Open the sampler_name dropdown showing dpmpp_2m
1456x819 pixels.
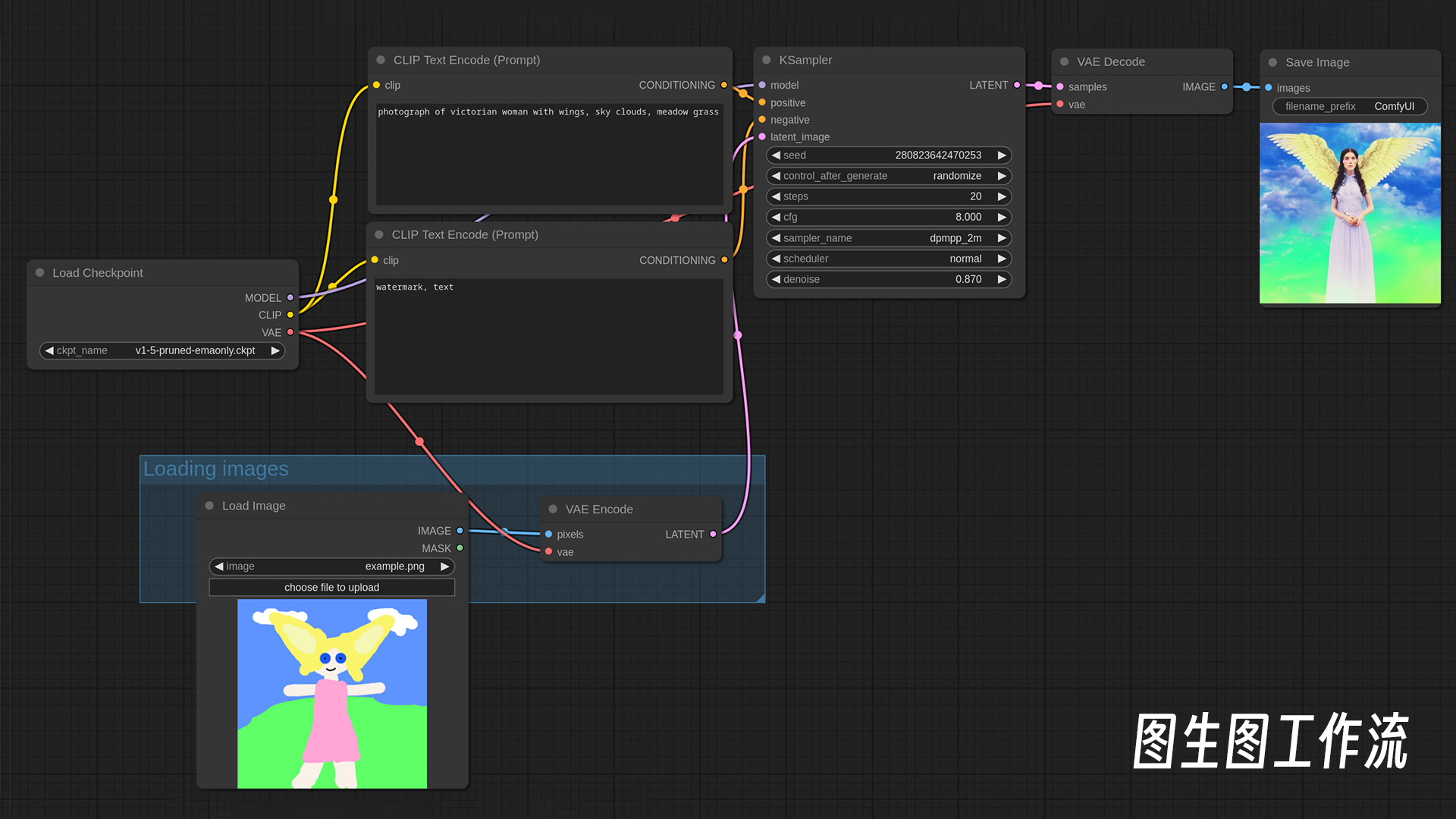coord(889,238)
